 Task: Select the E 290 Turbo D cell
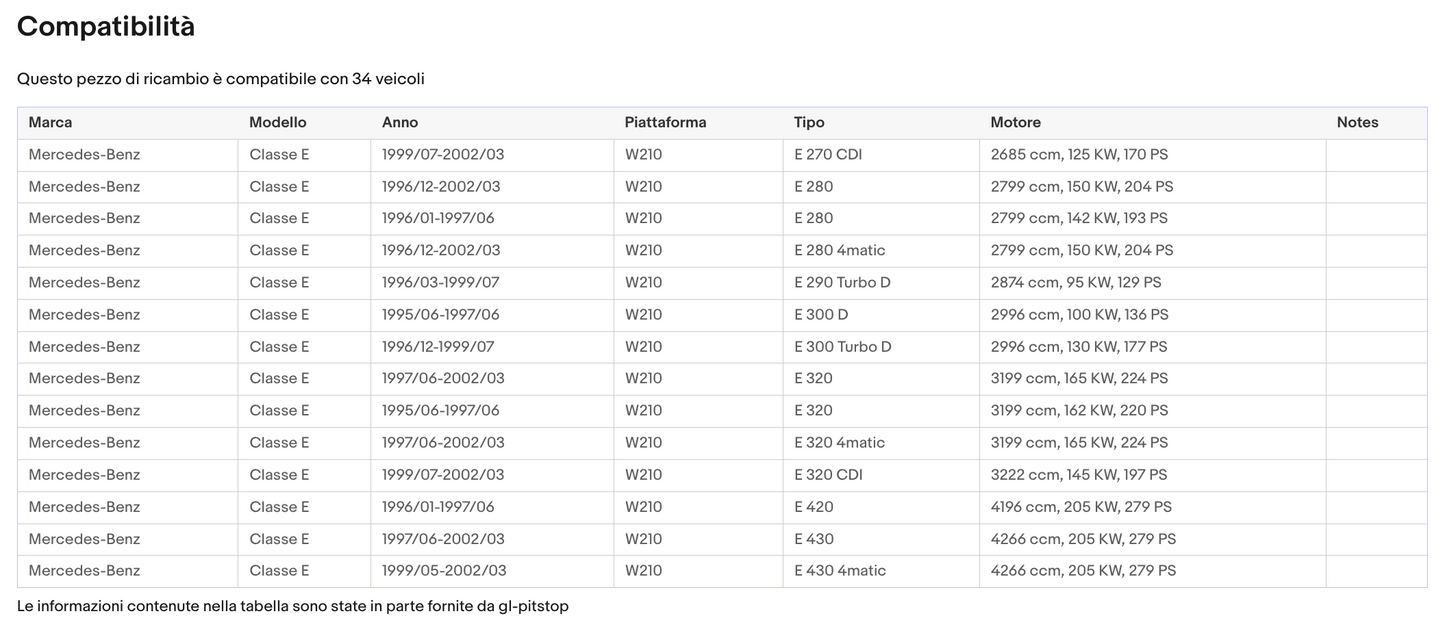click(842, 283)
